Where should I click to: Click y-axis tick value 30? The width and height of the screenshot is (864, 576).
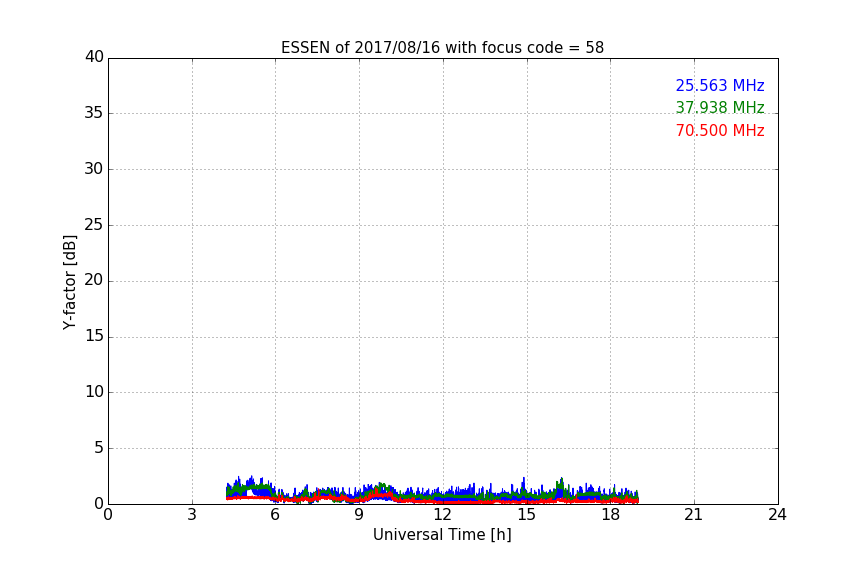[x=94, y=169]
